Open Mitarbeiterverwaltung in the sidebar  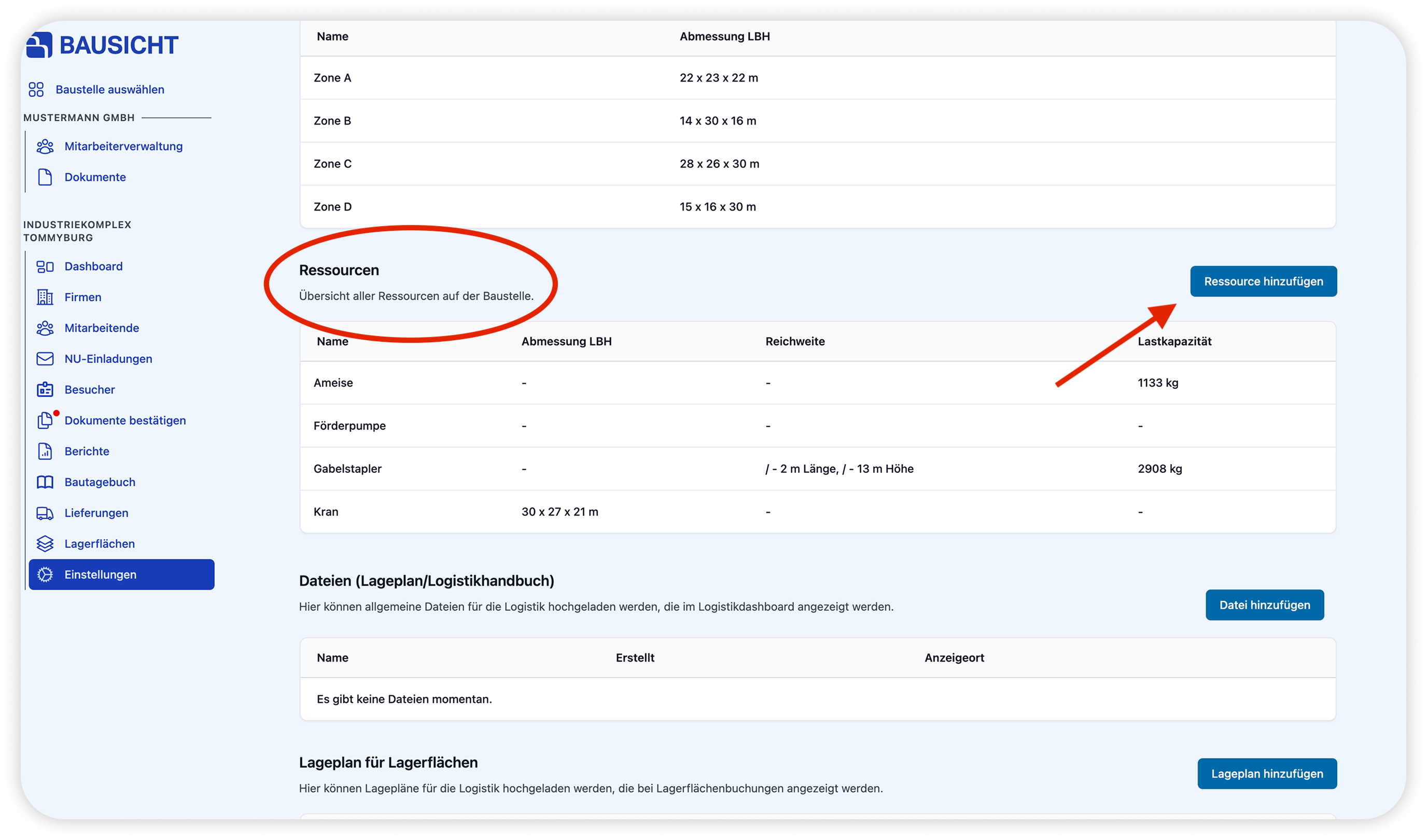pos(123,146)
